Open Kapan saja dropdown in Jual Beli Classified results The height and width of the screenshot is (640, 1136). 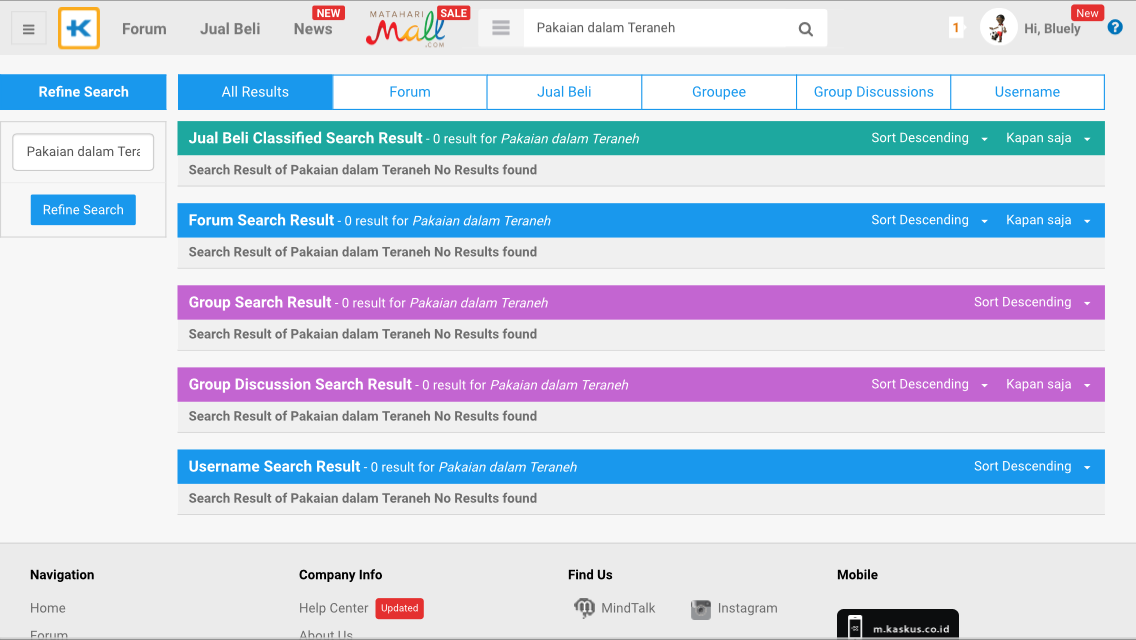tap(1048, 138)
